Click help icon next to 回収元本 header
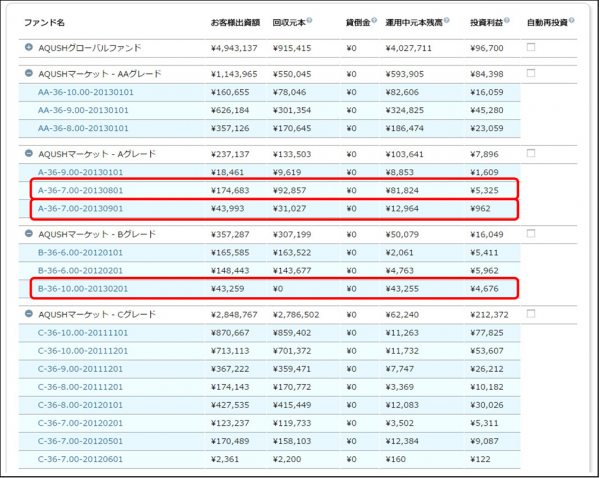The height and width of the screenshot is (478, 600). (309, 20)
